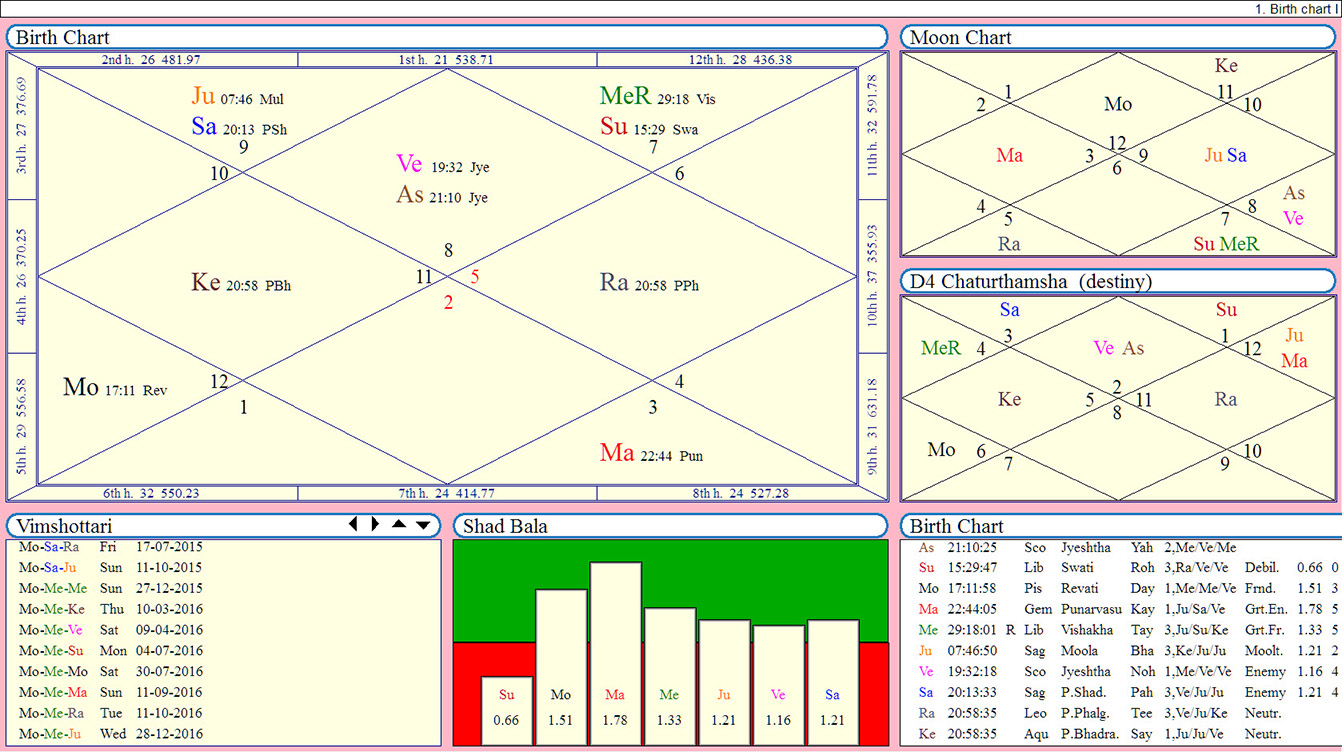Click the '7th h.' bottom header cell
Image resolution: width=1342 pixels, height=752 pixels.
point(446,493)
